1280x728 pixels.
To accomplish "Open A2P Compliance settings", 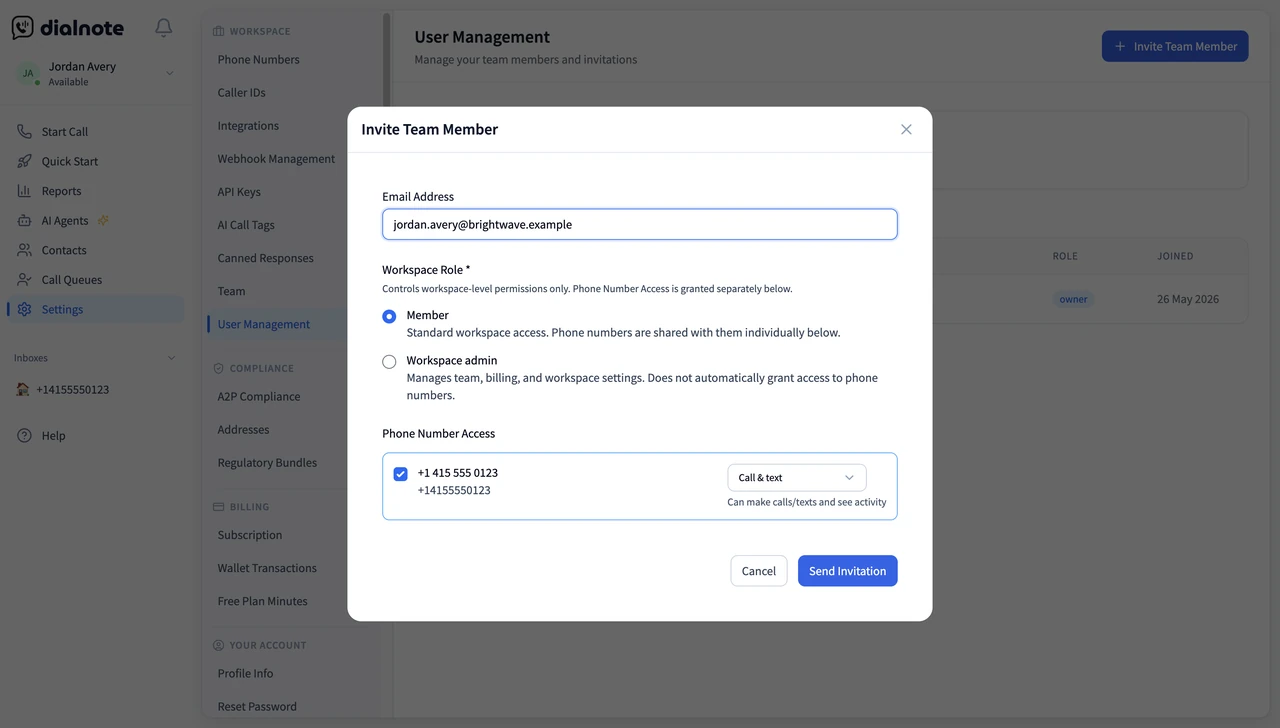I will coord(259,396).
